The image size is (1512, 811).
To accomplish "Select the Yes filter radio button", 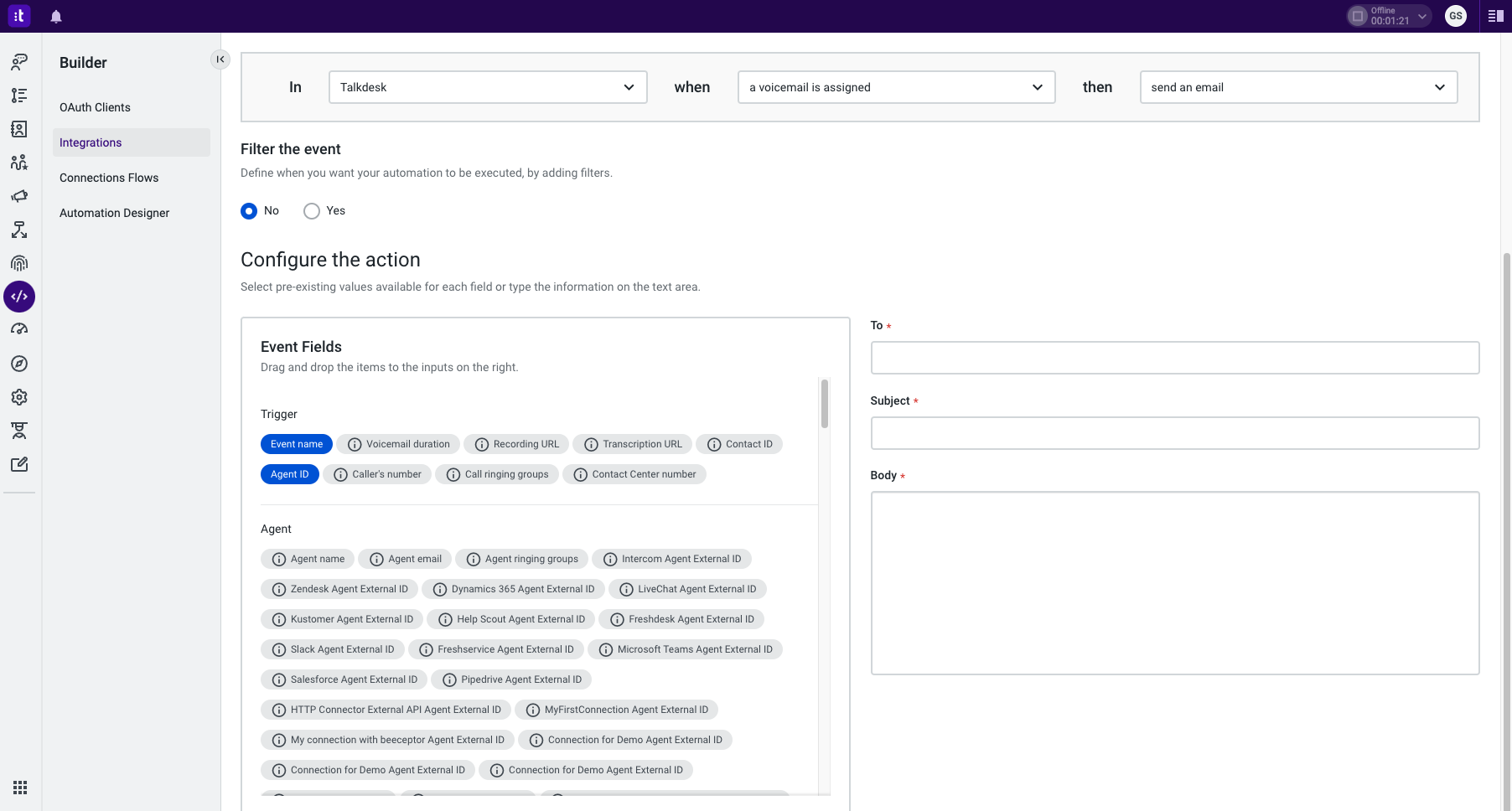I will coord(312,211).
